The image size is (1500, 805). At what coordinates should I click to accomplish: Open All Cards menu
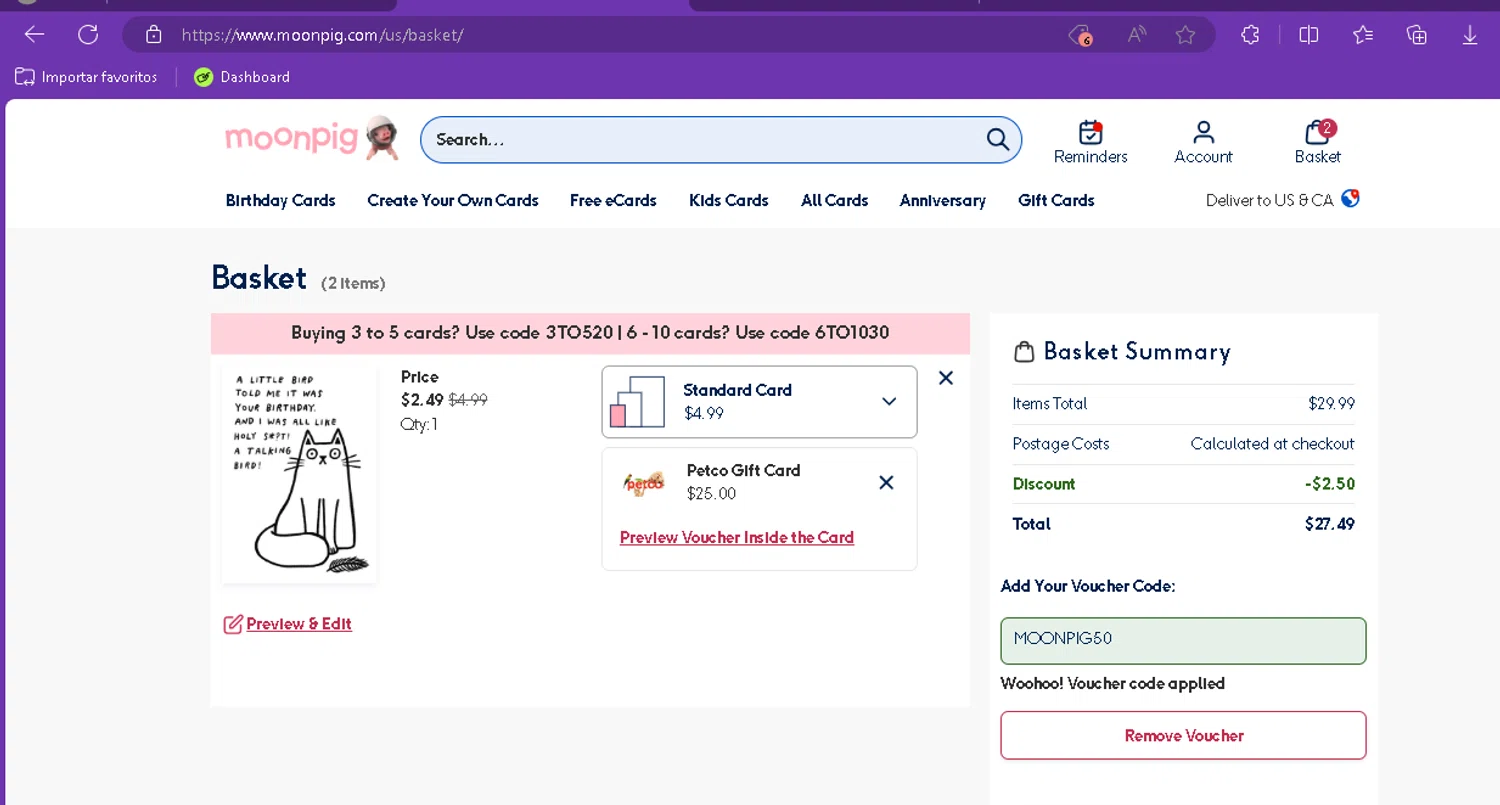[x=834, y=200]
